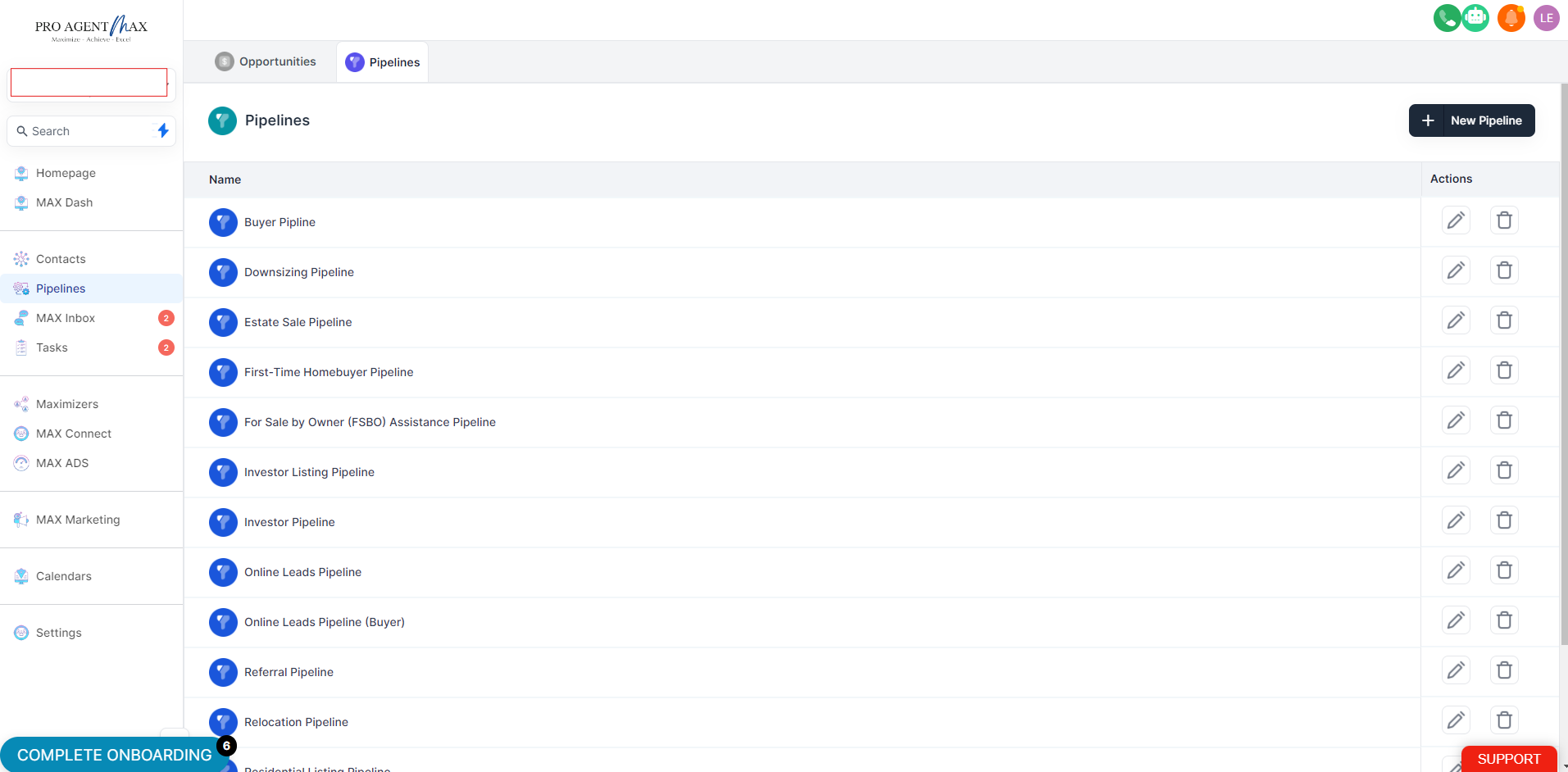Delete the Relocation Pipeline

tap(1504, 720)
